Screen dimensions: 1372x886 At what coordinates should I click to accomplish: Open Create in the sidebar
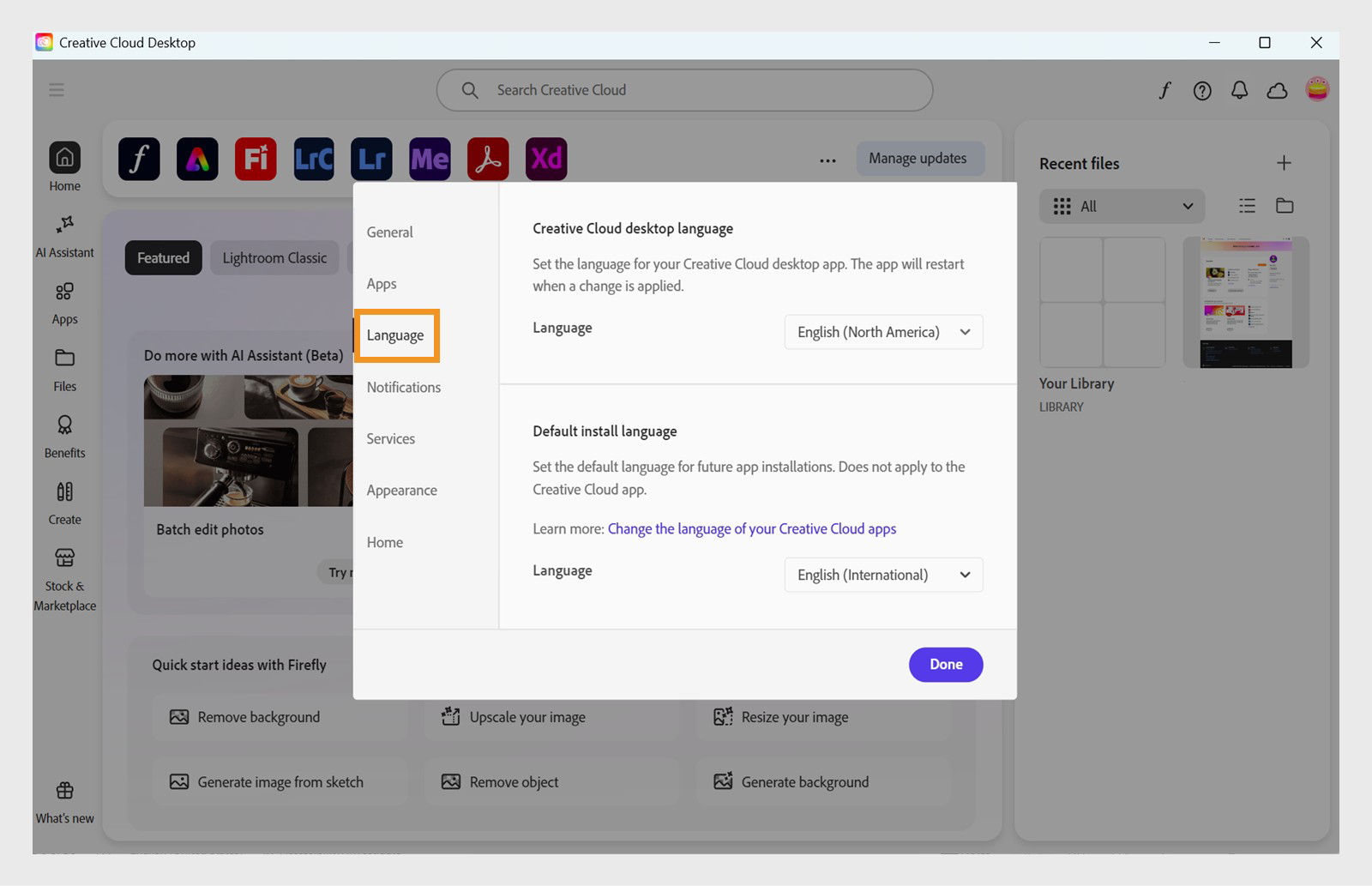click(x=64, y=503)
